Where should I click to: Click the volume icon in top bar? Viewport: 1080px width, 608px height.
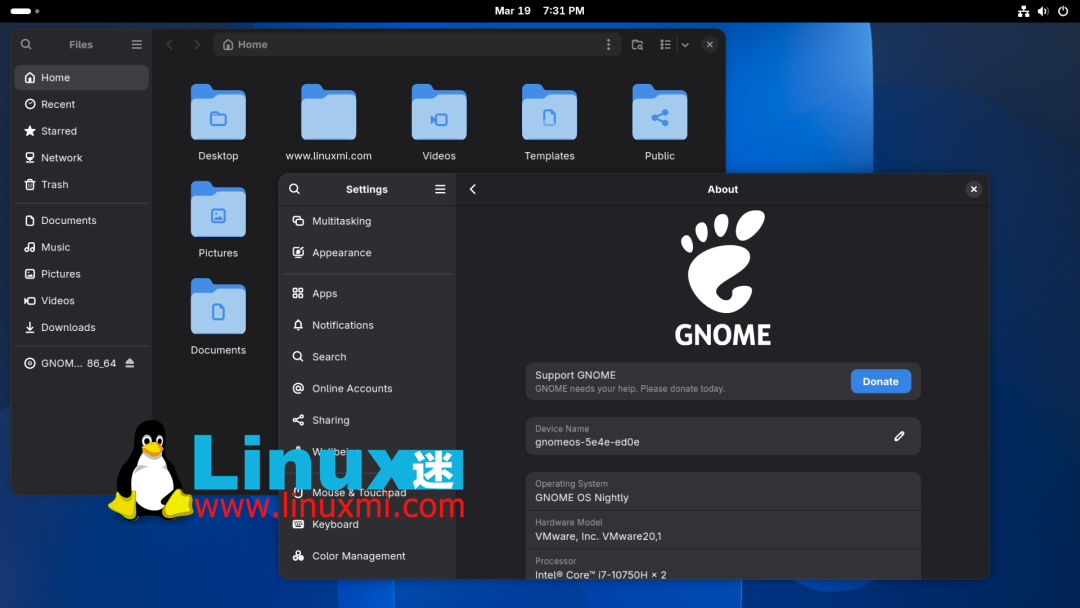click(x=1041, y=11)
